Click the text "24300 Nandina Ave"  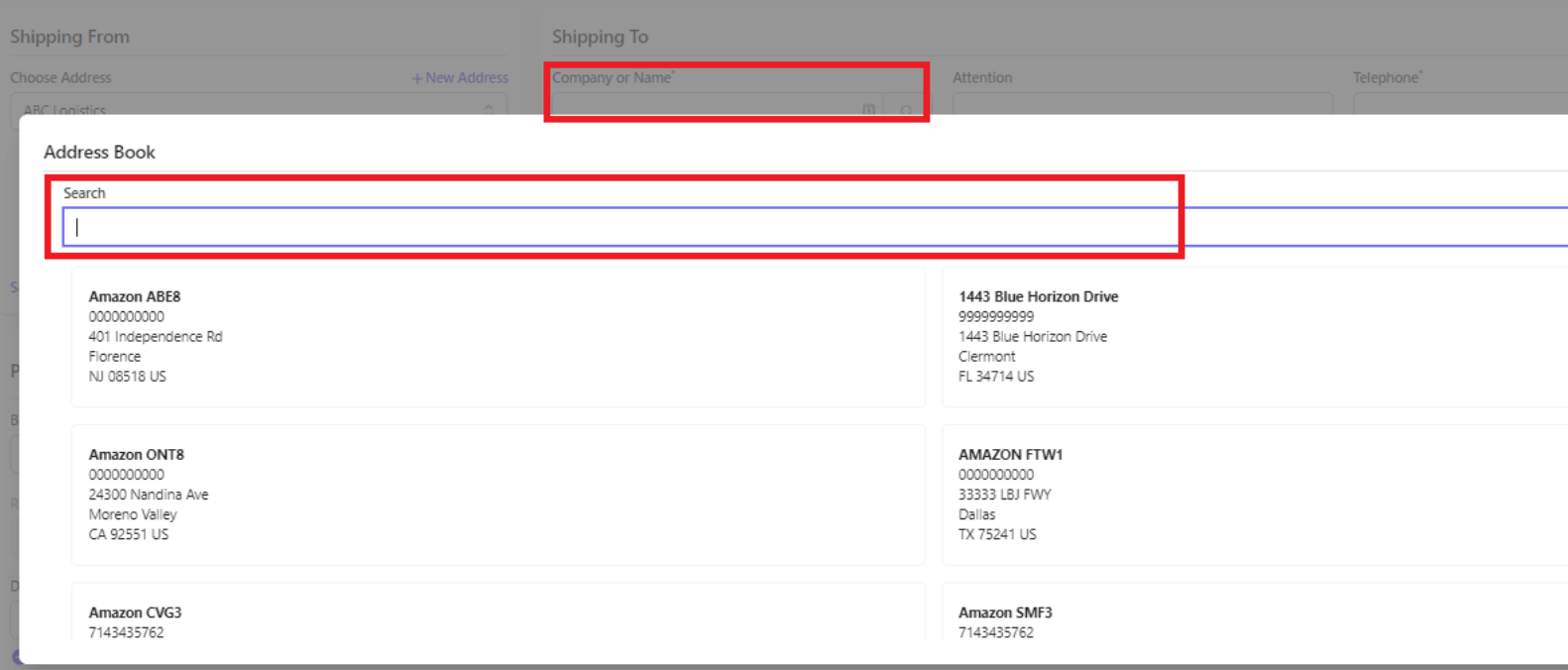(149, 495)
